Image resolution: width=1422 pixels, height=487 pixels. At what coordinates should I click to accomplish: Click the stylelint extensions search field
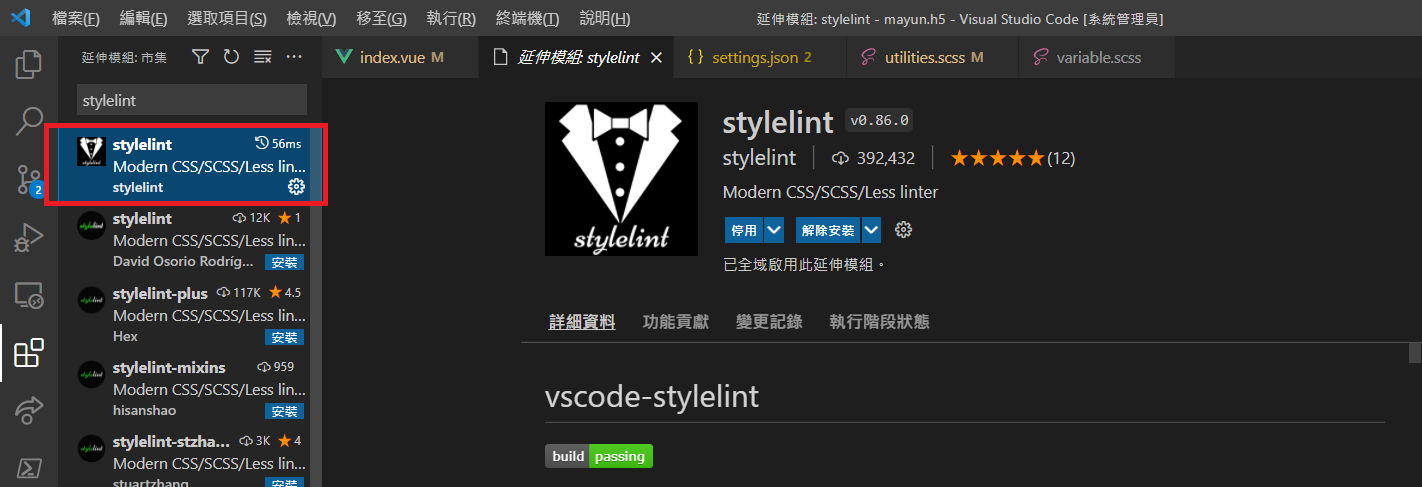(192, 100)
